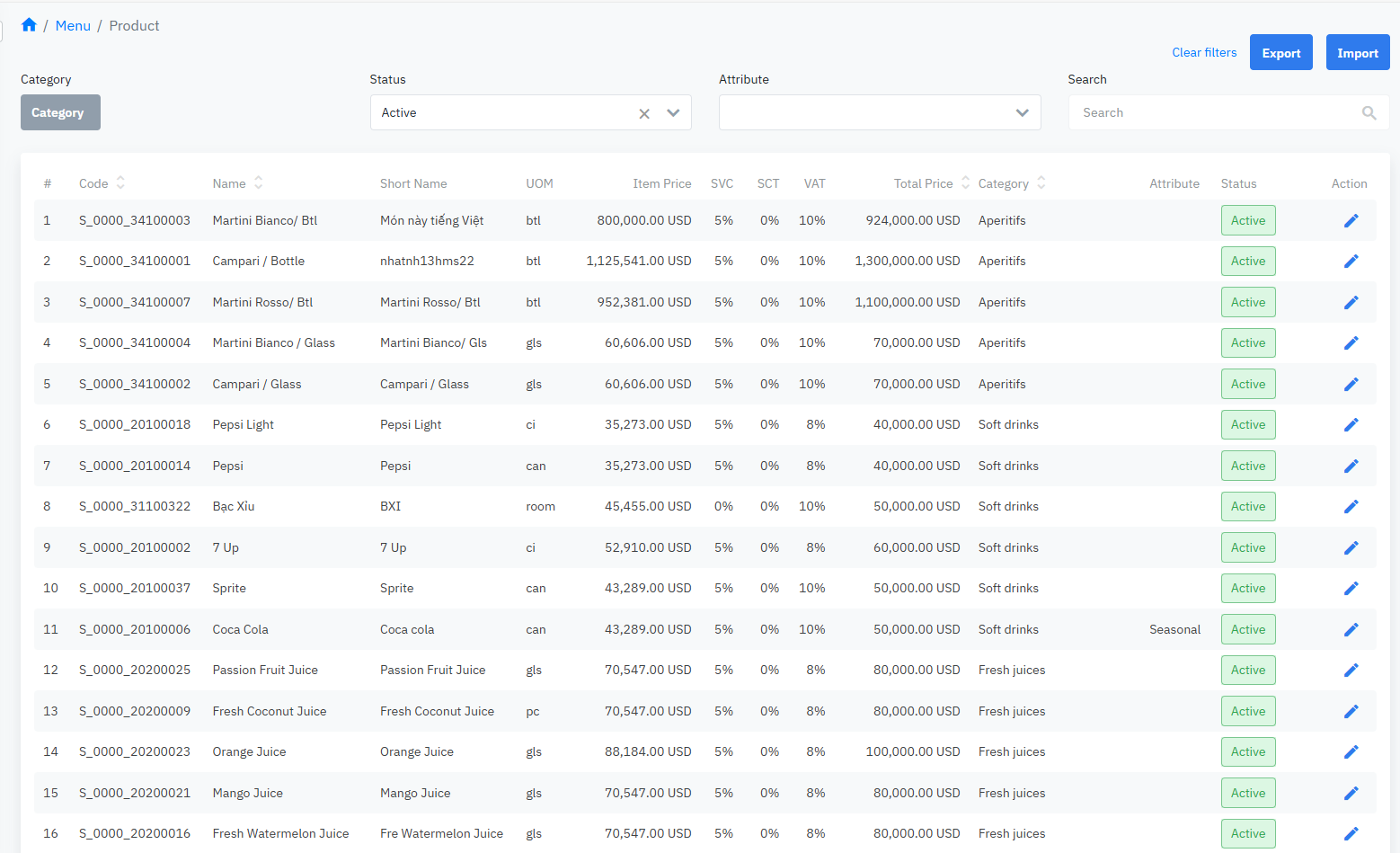This screenshot has width=1400, height=853.
Task: Click the home icon in breadcrumb
Action: pos(29,25)
